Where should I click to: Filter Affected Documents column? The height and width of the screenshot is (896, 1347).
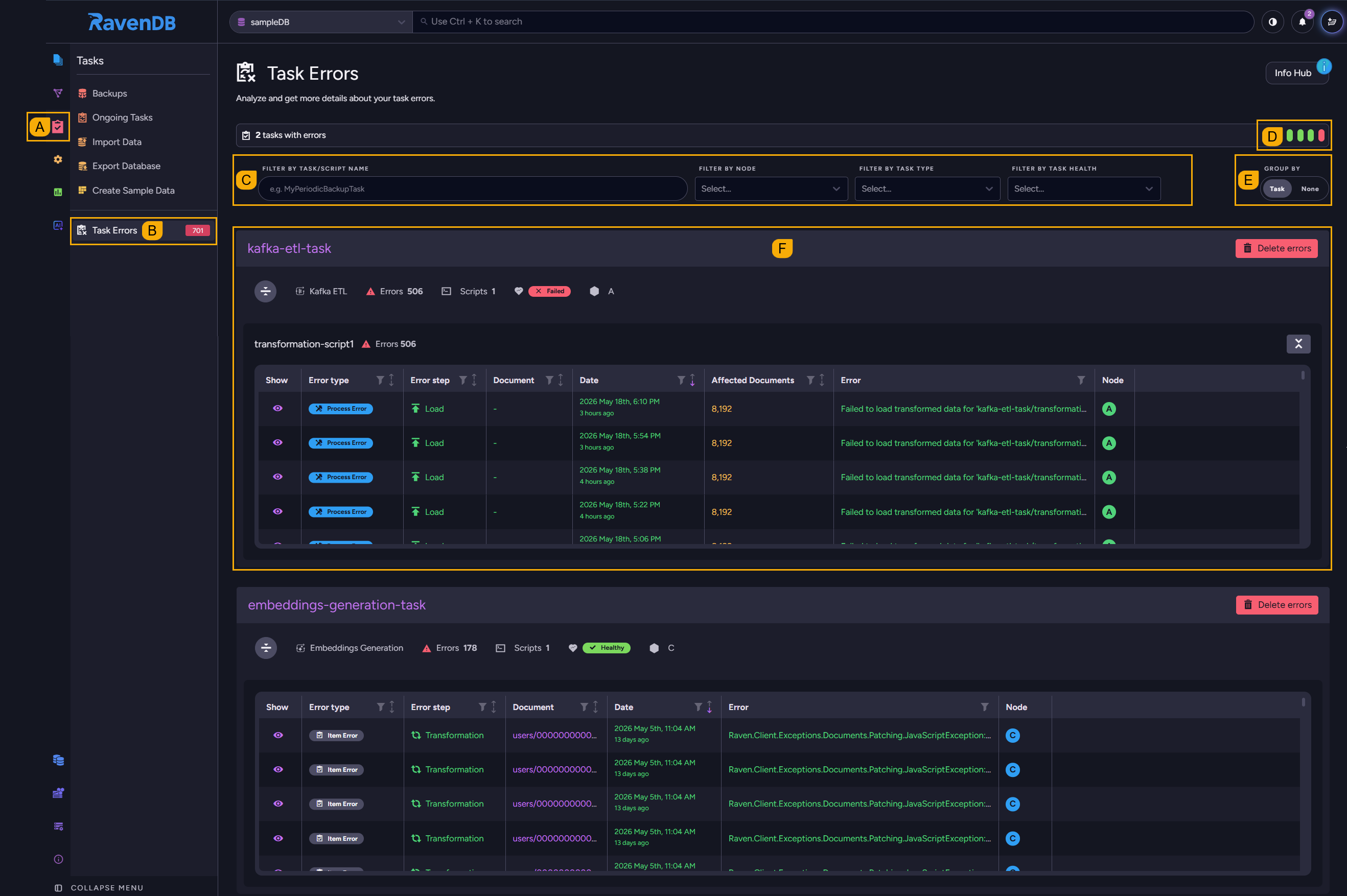(810, 380)
